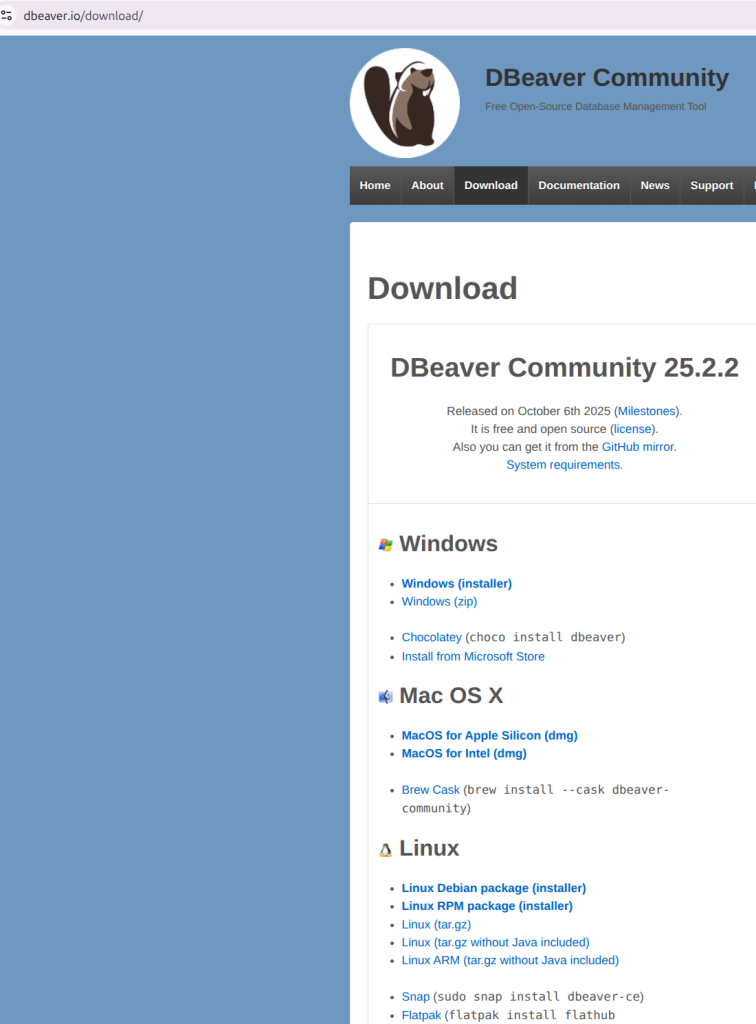Open the Support menu item
The width and height of the screenshot is (756, 1024).
point(712,185)
